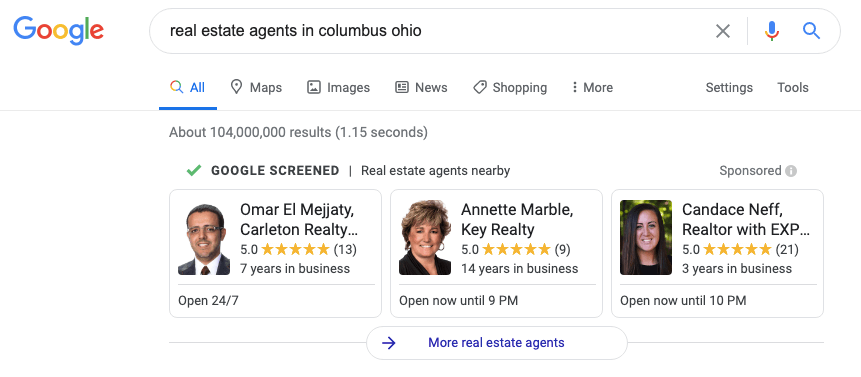Open the Maps tab
This screenshot has width=861, height=377.
(256, 87)
